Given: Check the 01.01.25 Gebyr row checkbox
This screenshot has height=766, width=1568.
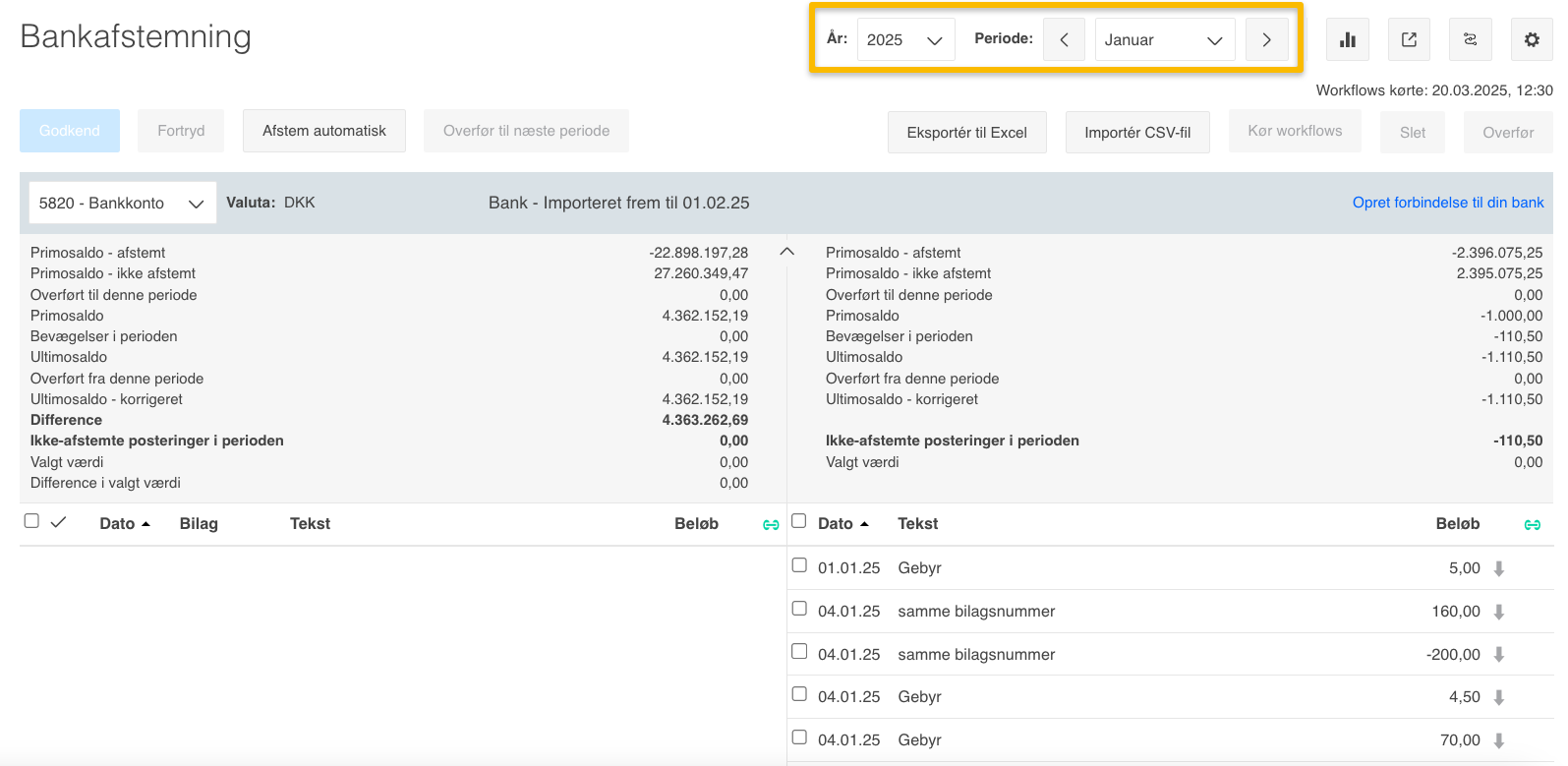Looking at the screenshot, I should 799,565.
